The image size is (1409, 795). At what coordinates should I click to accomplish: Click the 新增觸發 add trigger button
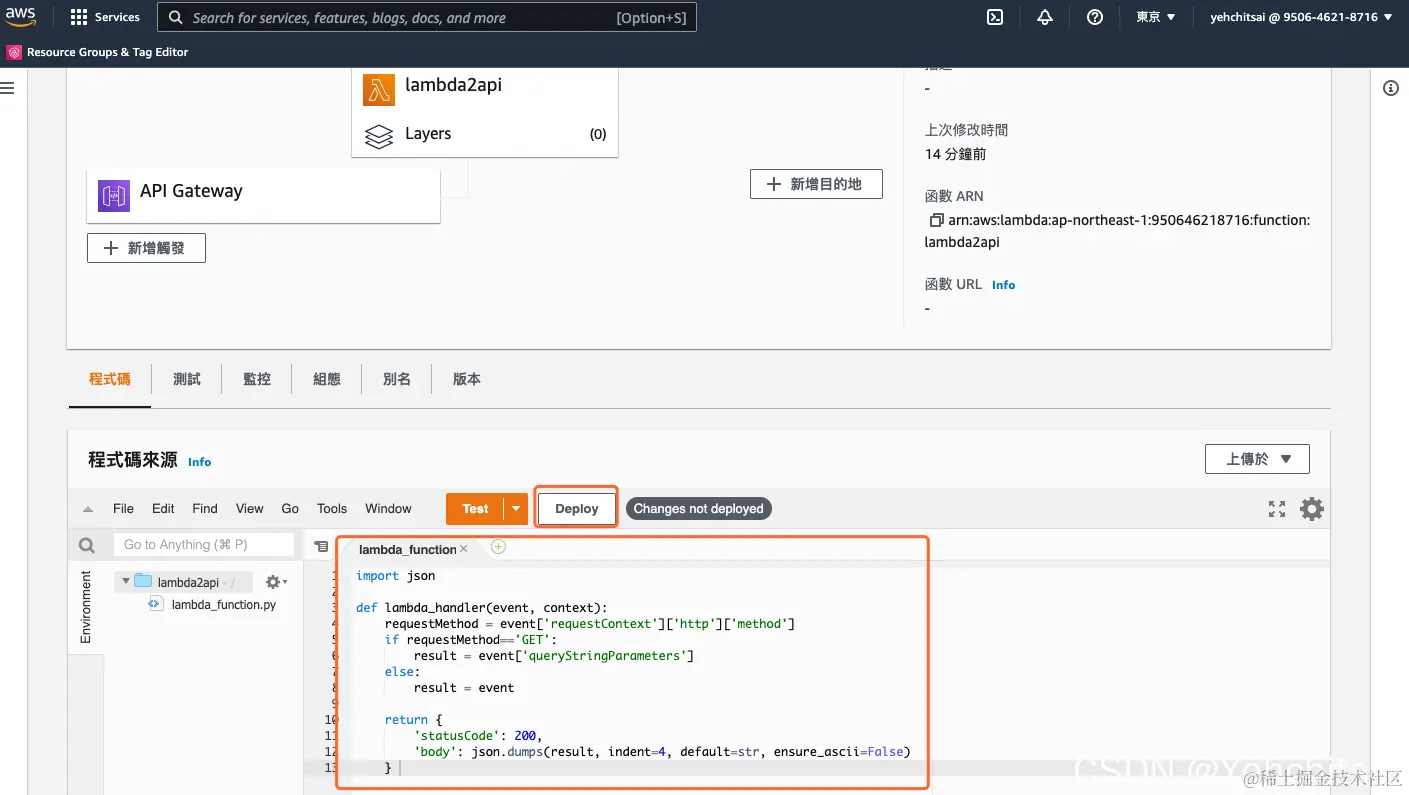coord(146,248)
